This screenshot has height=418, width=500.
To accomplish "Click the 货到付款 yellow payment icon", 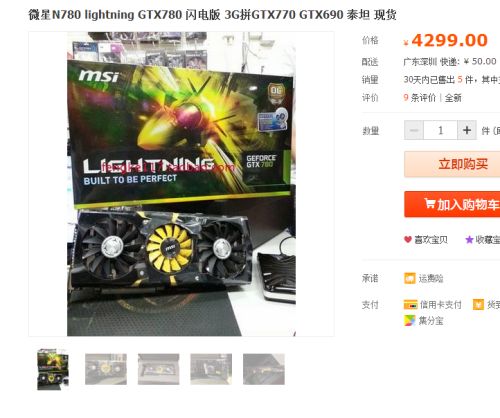I will 478,304.
